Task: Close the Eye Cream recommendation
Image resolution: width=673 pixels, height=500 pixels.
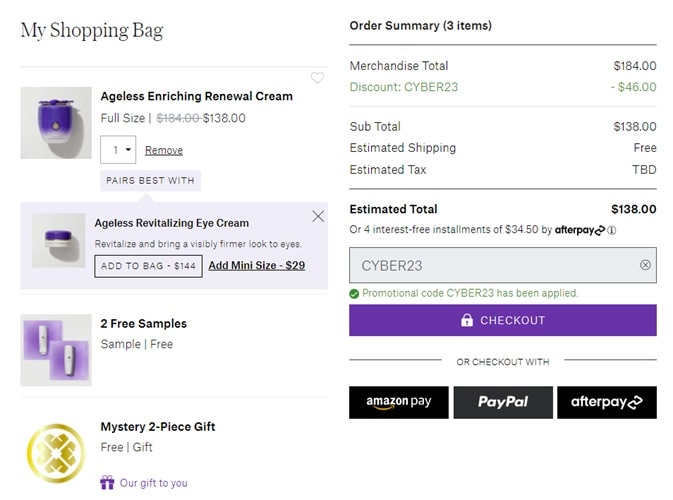Action: pyautogui.click(x=318, y=216)
